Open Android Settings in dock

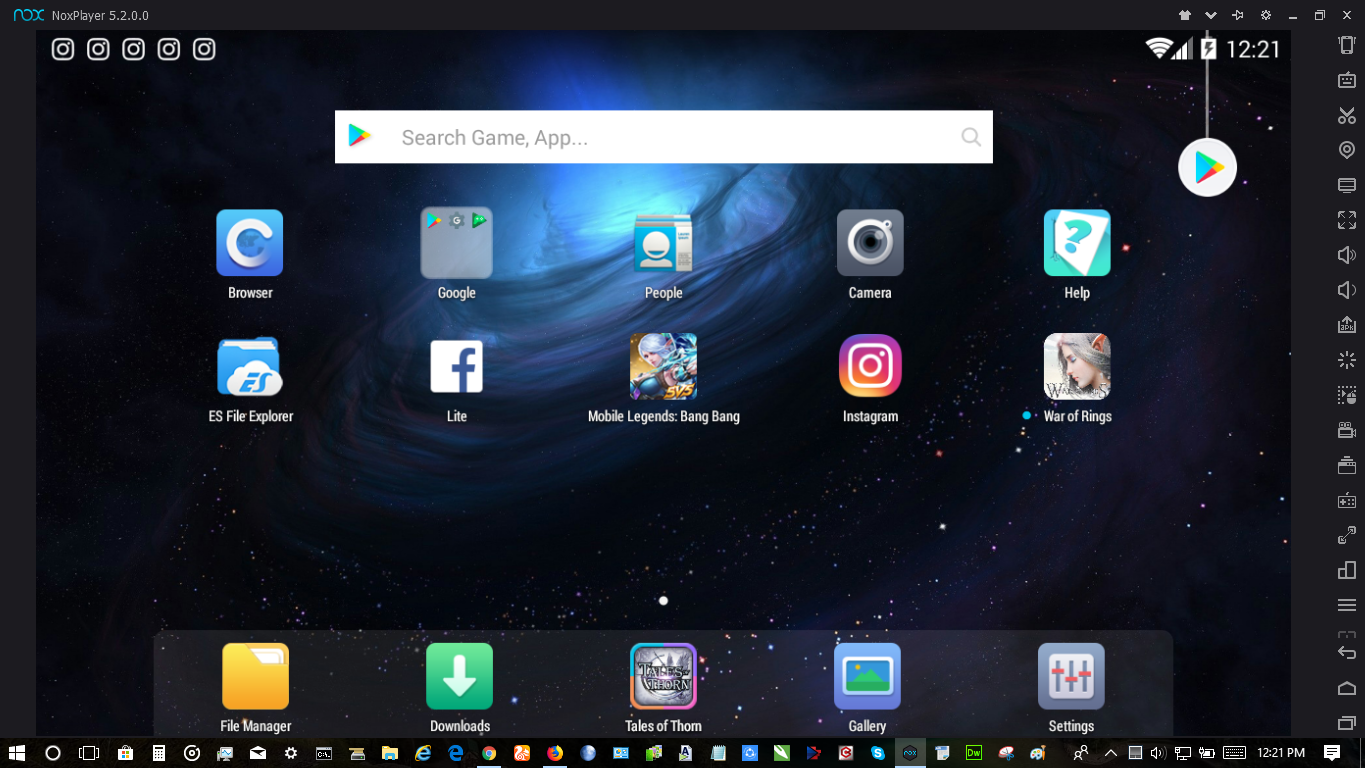(x=1071, y=676)
